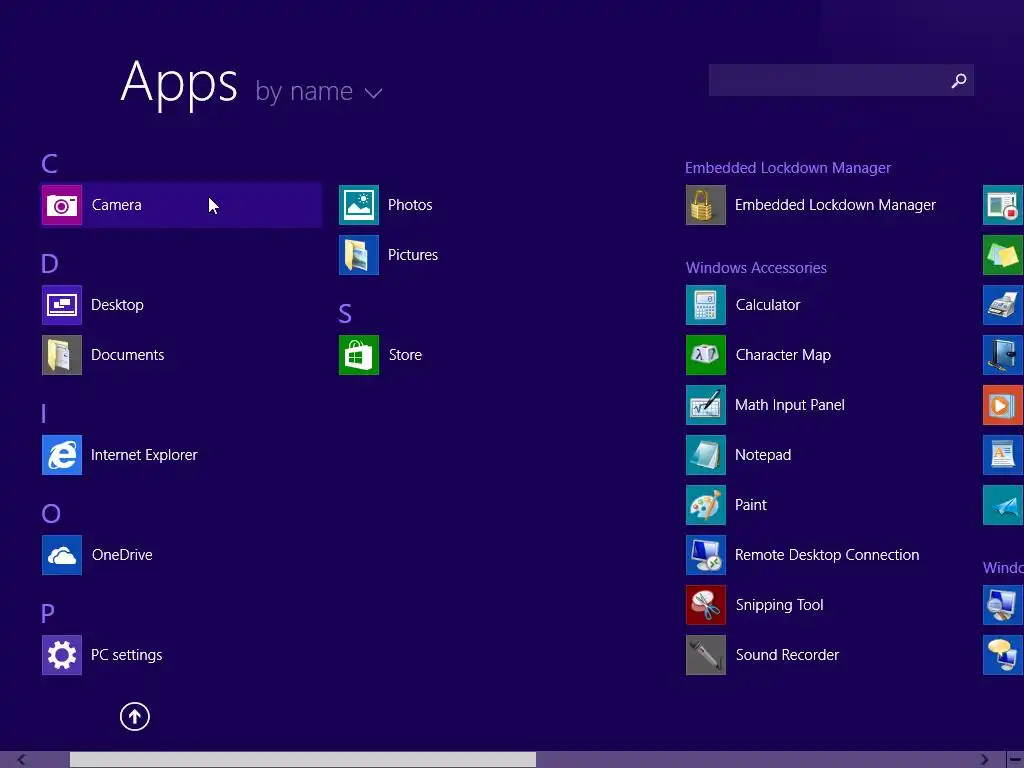Open the WordPad icon at right edge

pos(1003,455)
